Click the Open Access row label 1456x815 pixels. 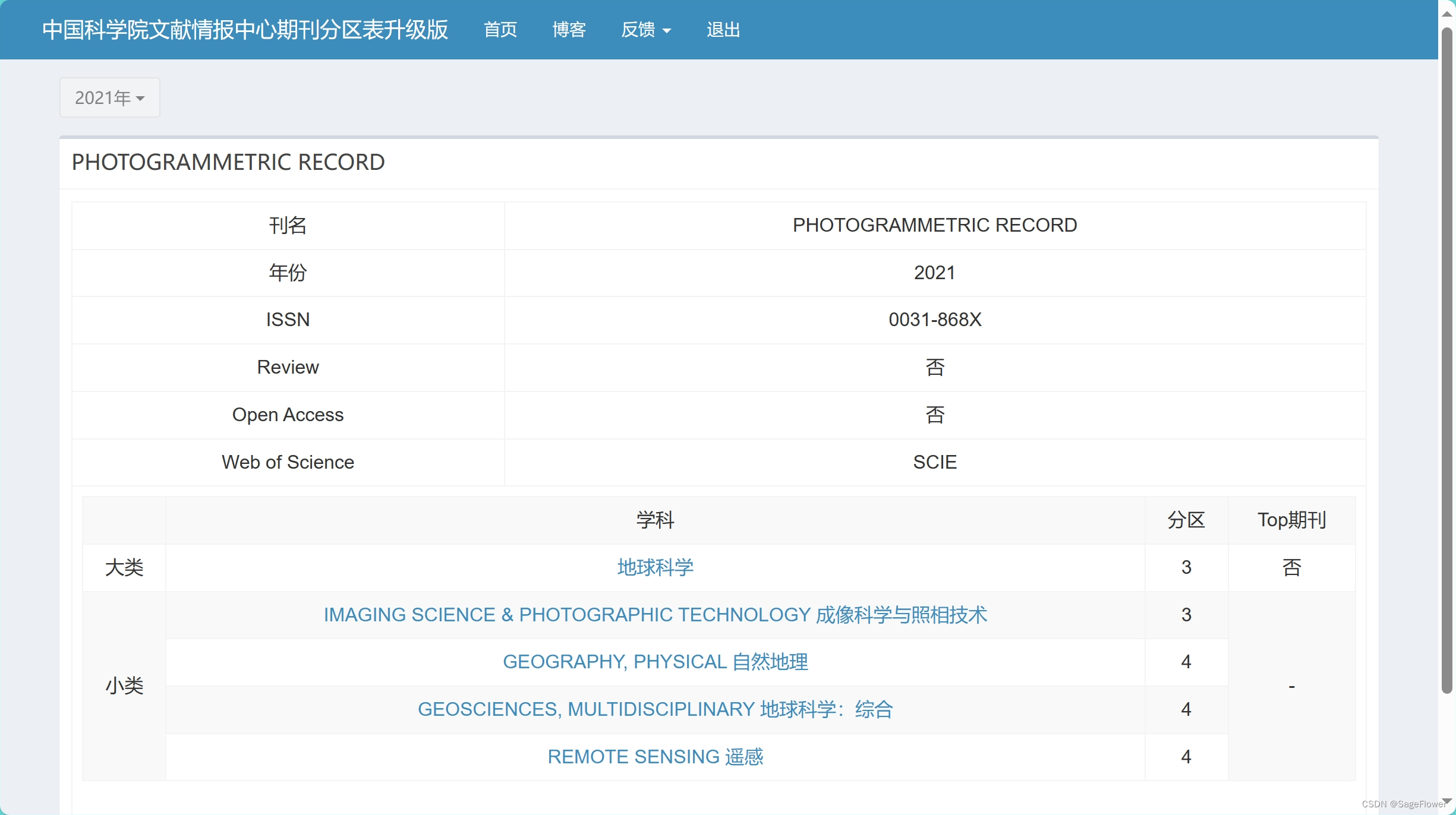(x=288, y=415)
